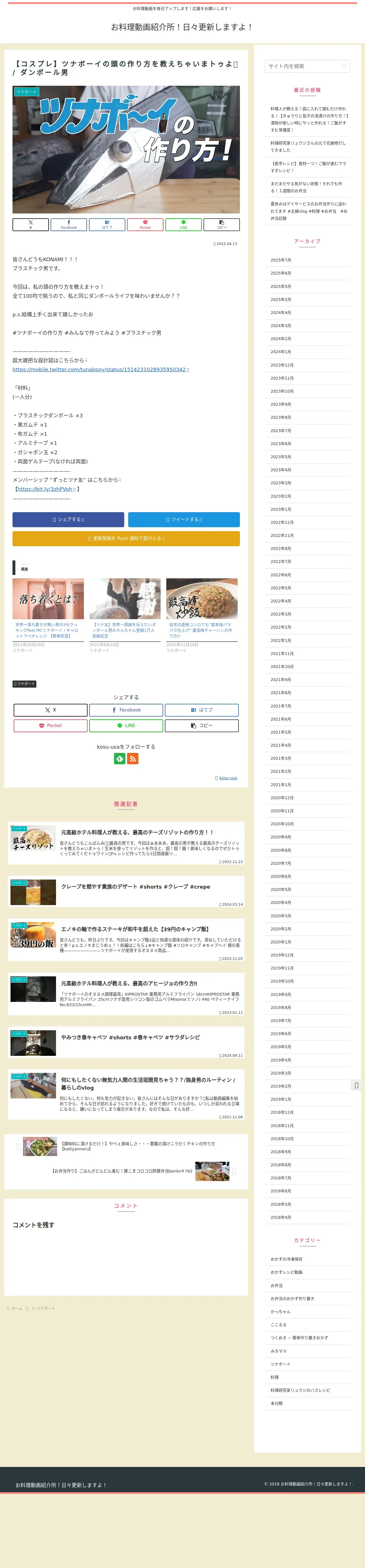Follow kosu-usa via the green Feedly icon
Image resolution: width=365 pixels, height=1568 pixels.
(119, 758)
